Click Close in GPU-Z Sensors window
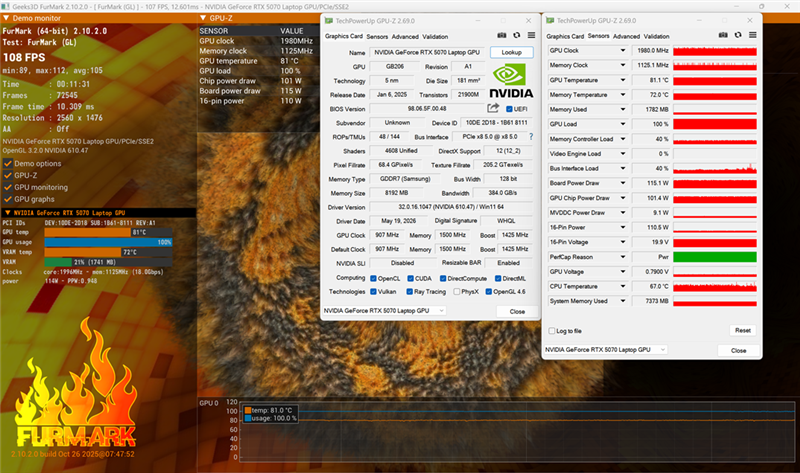The image size is (800, 473). (738, 351)
